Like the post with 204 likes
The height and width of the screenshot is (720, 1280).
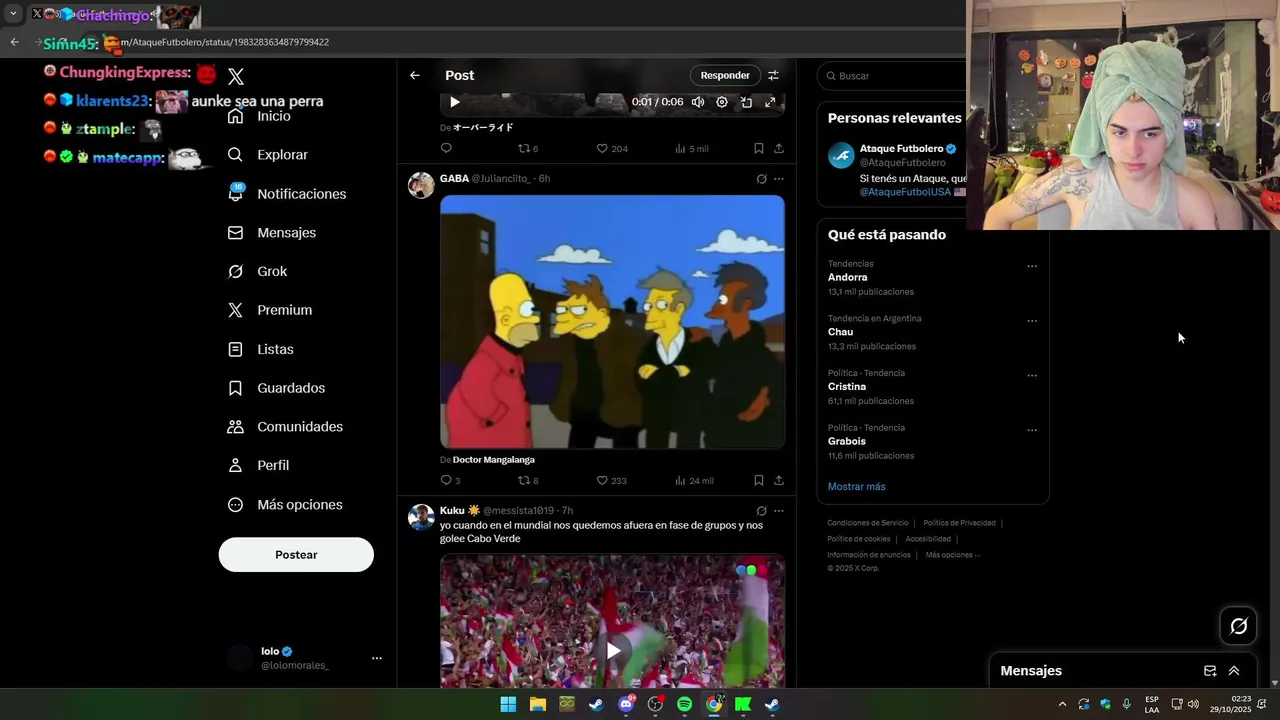point(612,148)
